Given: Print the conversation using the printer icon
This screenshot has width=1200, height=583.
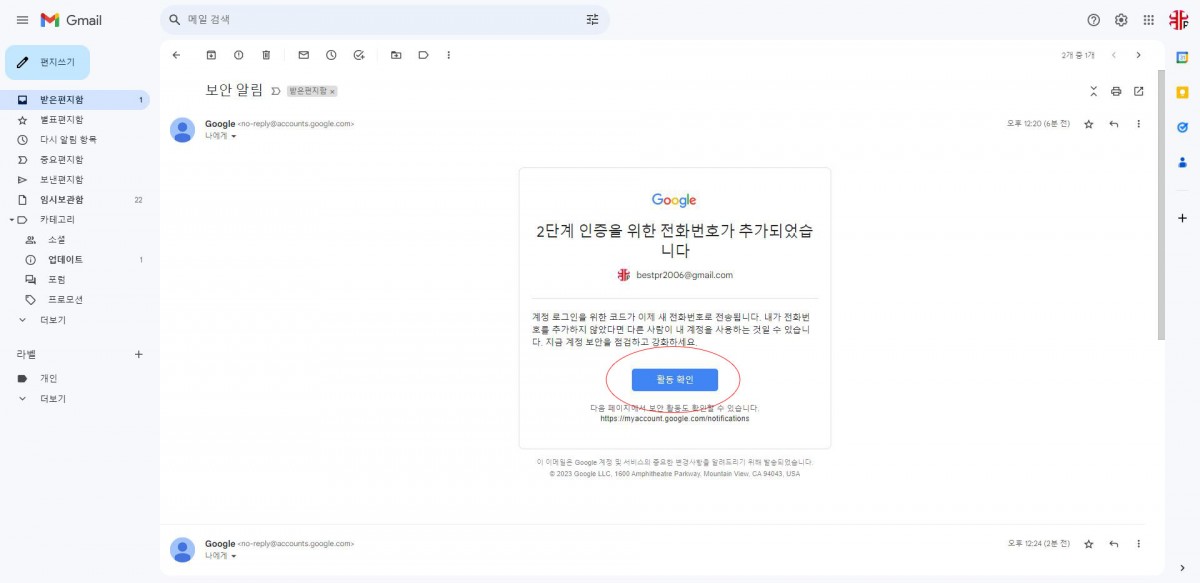Looking at the screenshot, I should pos(1116,91).
